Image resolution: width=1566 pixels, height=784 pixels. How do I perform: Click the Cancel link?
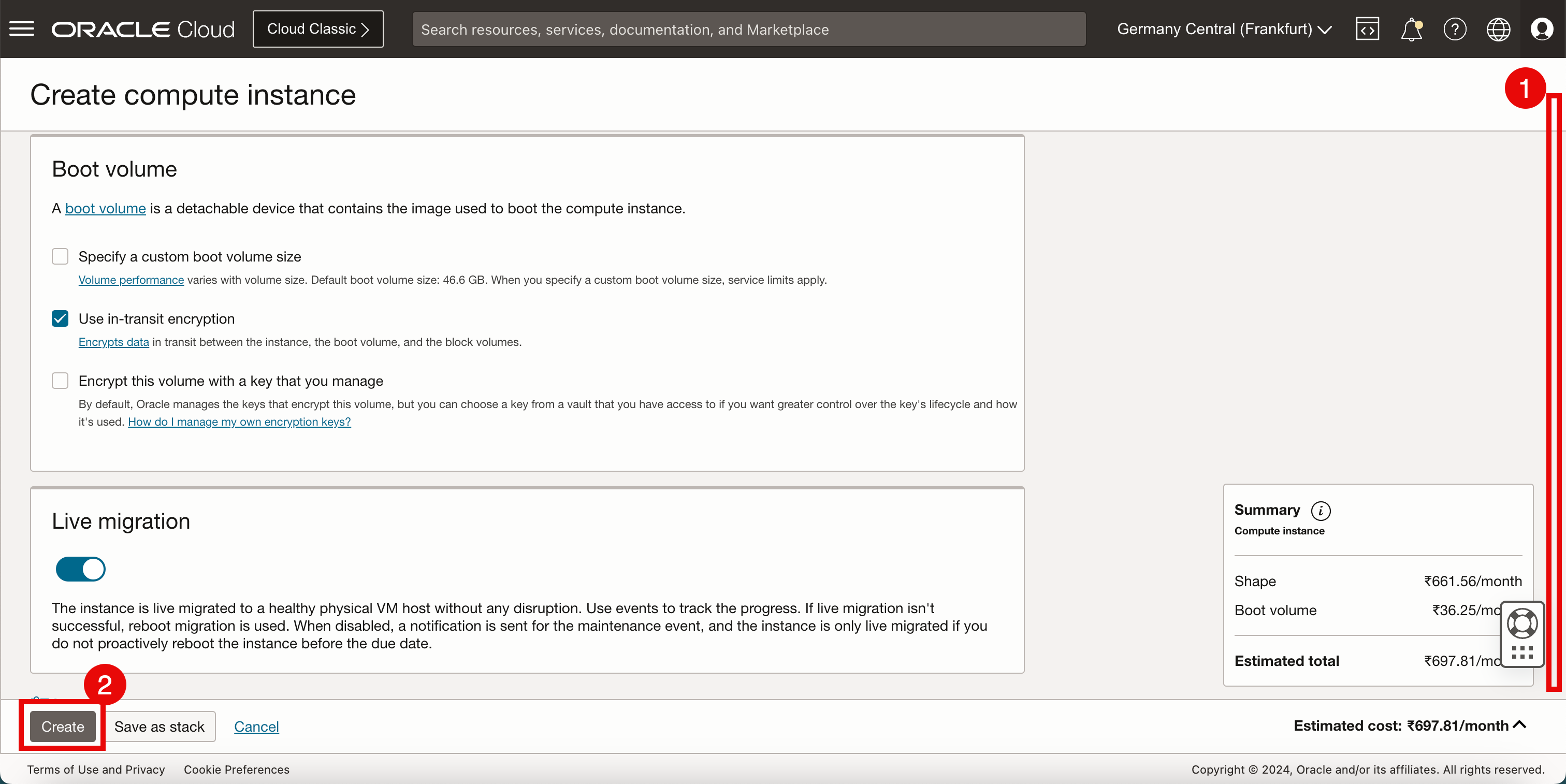[x=256, y=727]
